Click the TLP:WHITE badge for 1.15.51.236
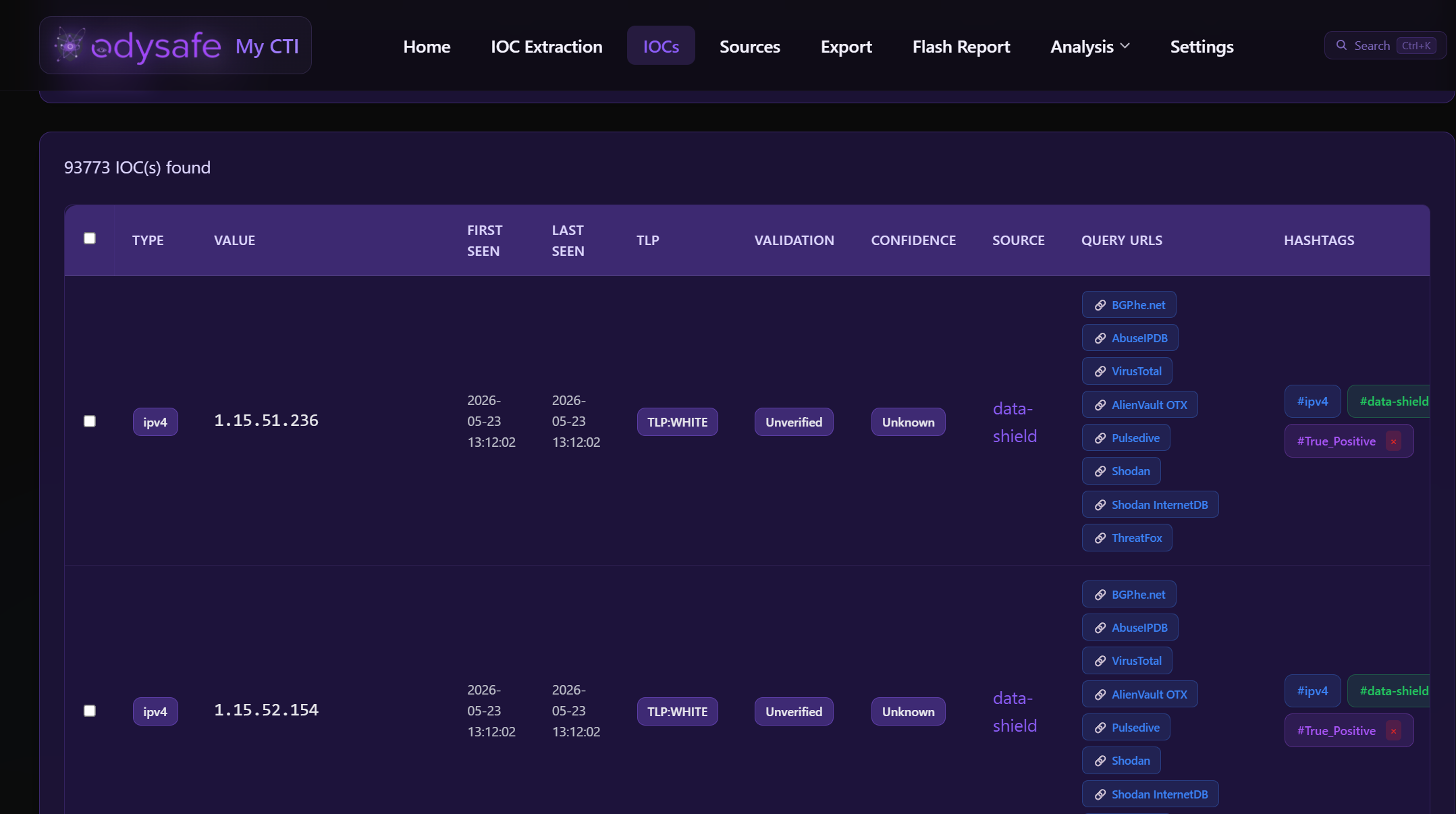 678,422
